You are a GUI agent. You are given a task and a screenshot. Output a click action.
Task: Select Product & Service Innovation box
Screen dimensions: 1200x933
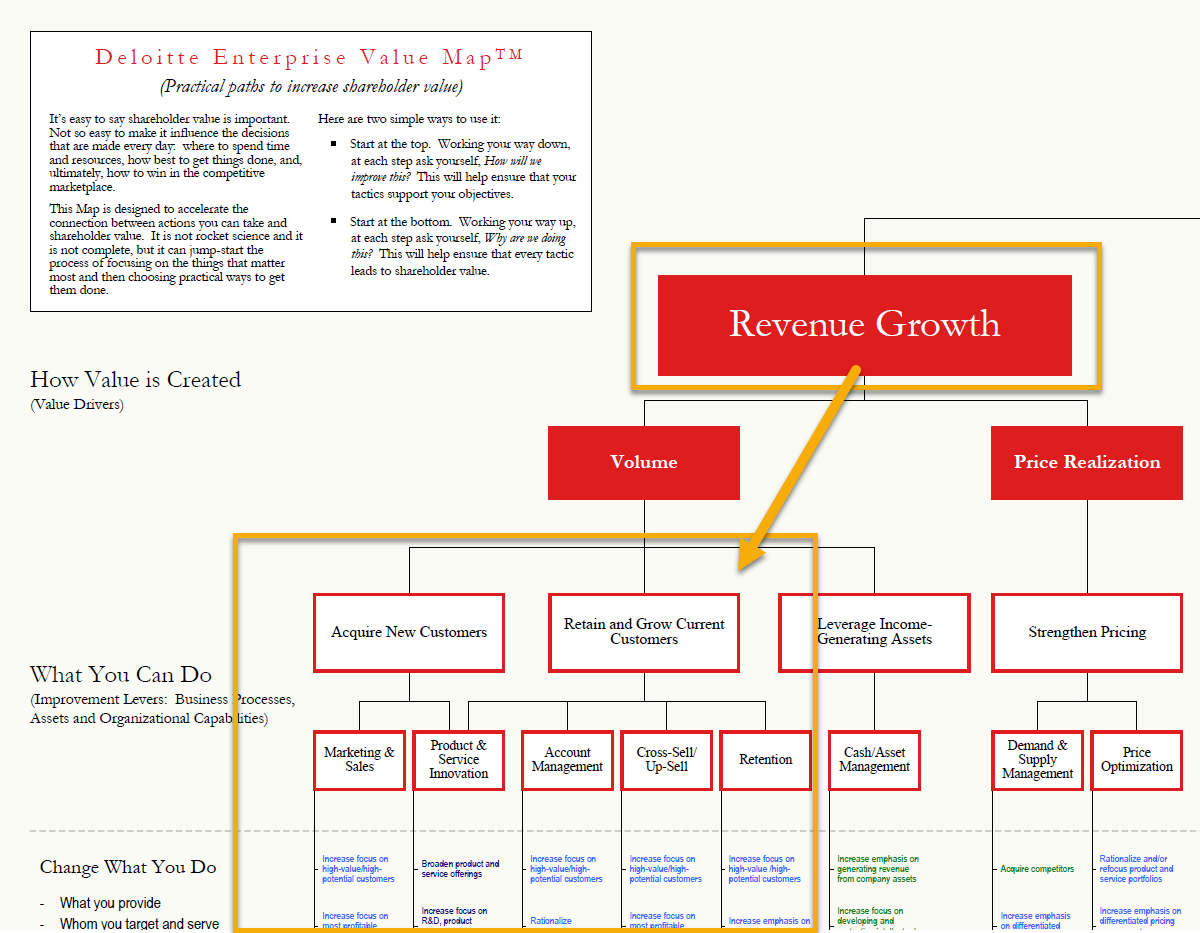[459, 760]
